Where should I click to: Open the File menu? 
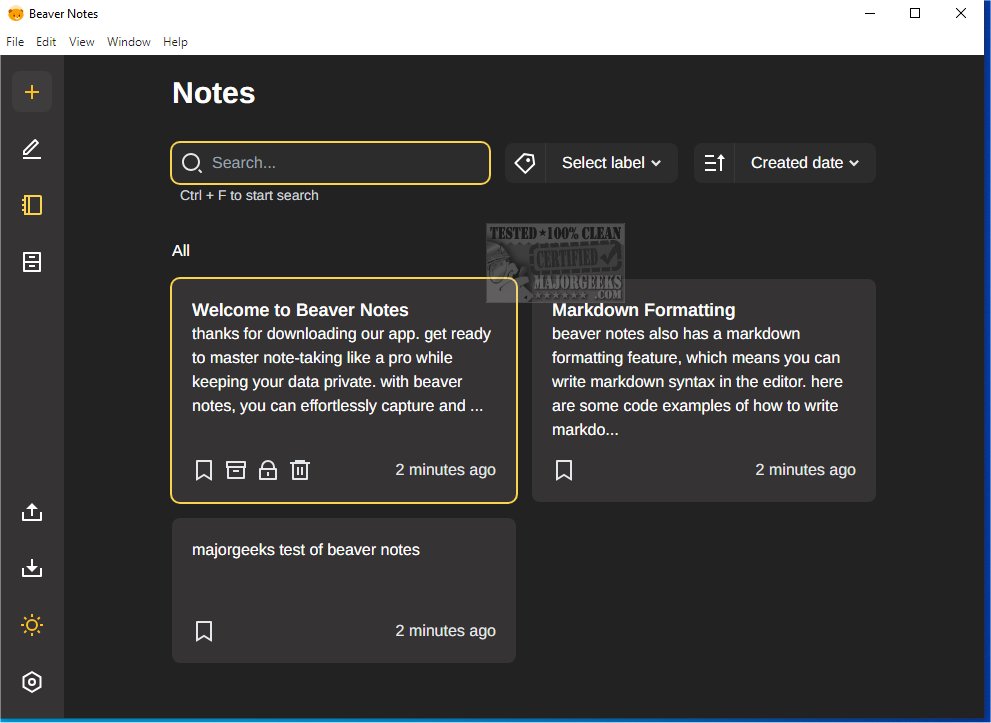pos(15,42)
